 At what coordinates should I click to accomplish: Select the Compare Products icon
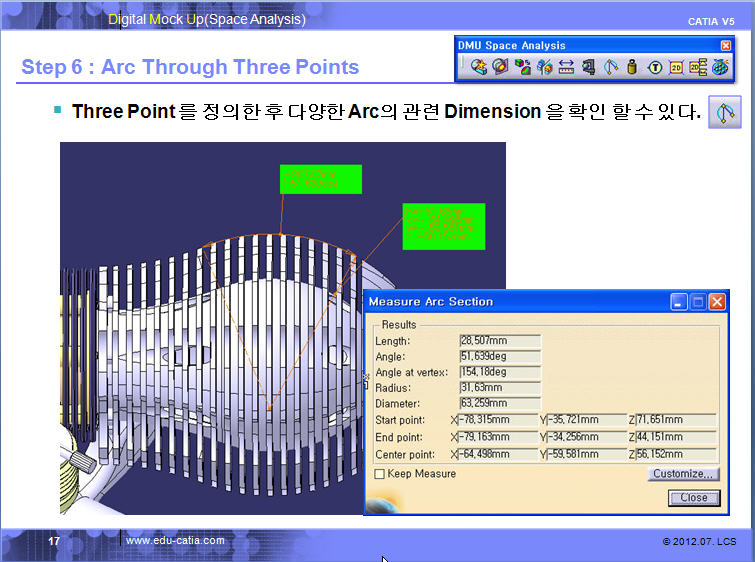(x=544, y=67)
